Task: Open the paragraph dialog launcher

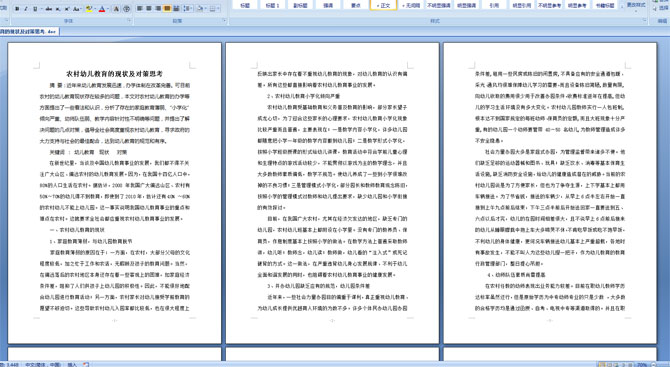Action: click(x=224, y=20)
